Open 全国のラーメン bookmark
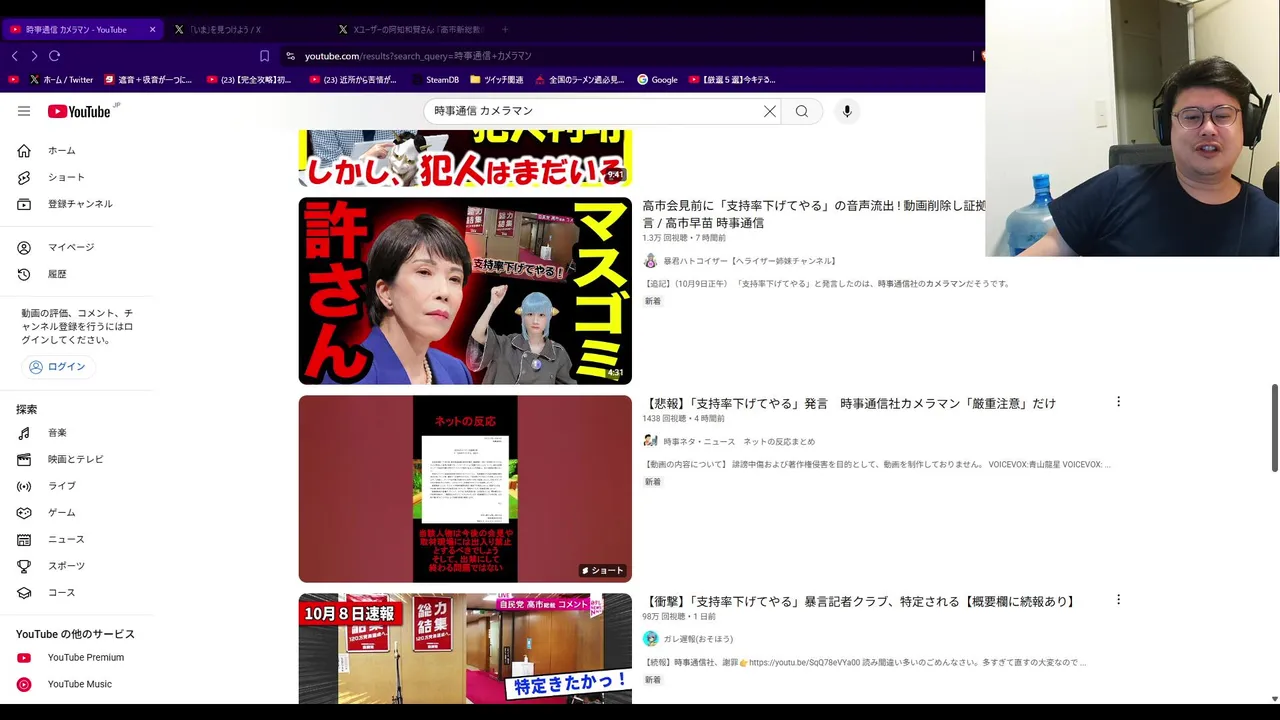The image size is (1280, 720). pos(579,79)
